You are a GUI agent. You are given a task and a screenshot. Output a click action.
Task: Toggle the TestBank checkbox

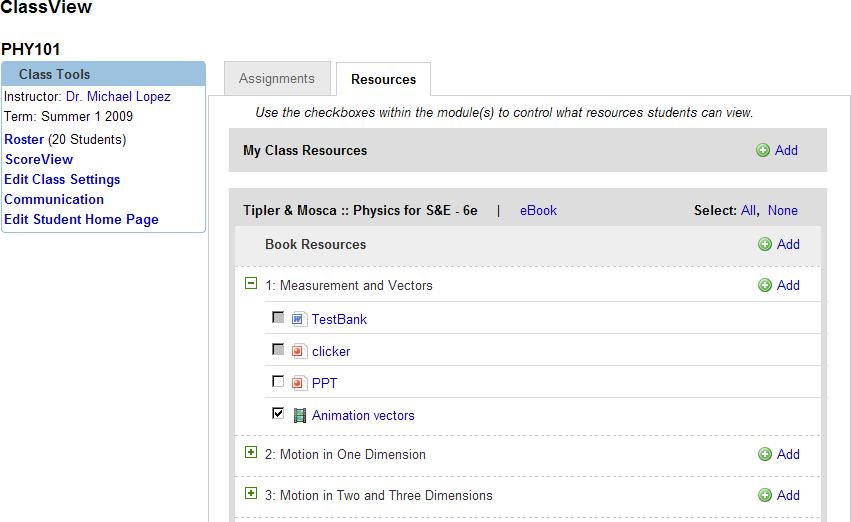click(278, 318)
